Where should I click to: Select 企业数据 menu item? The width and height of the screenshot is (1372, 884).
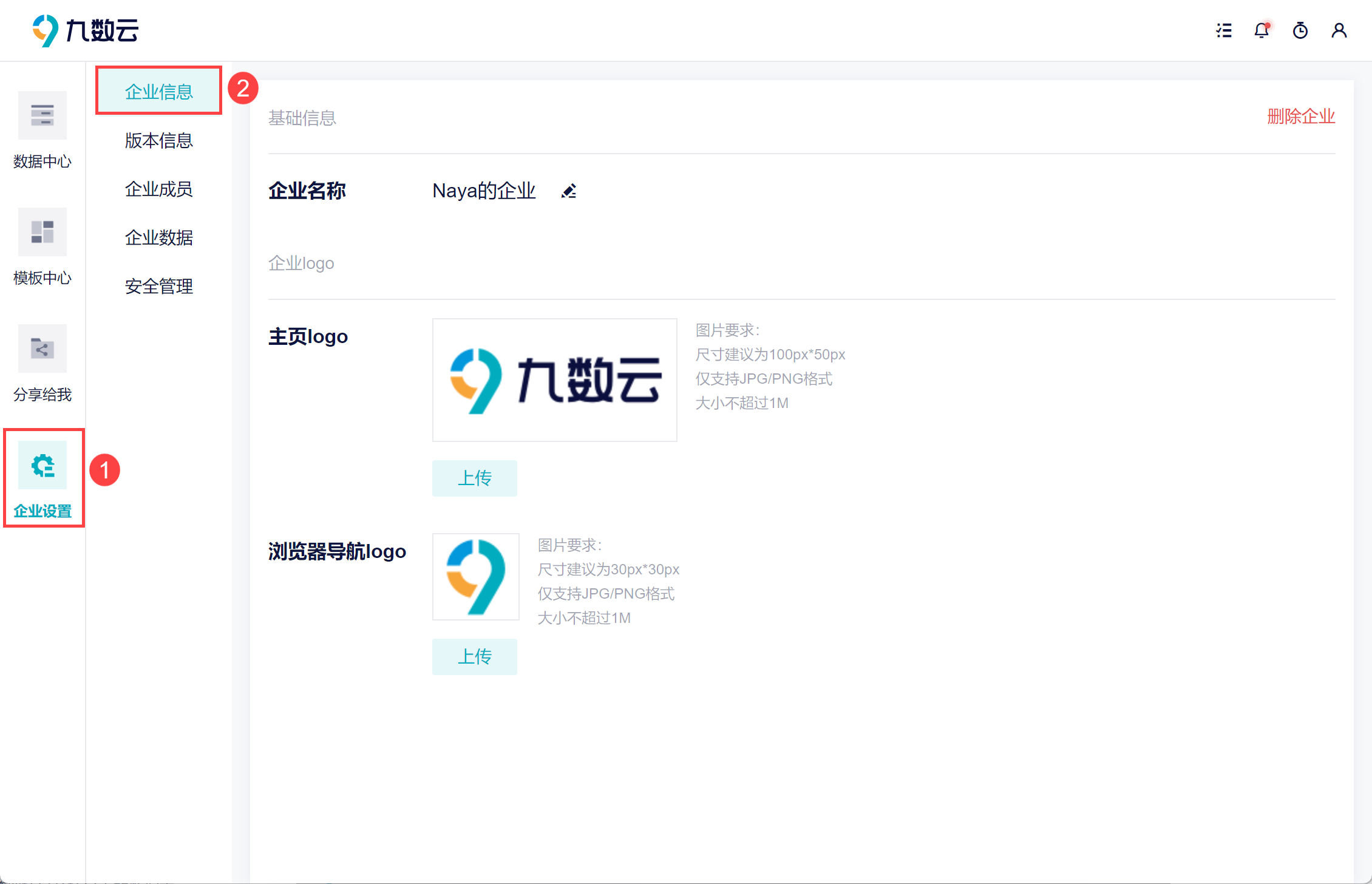[158, 237]
